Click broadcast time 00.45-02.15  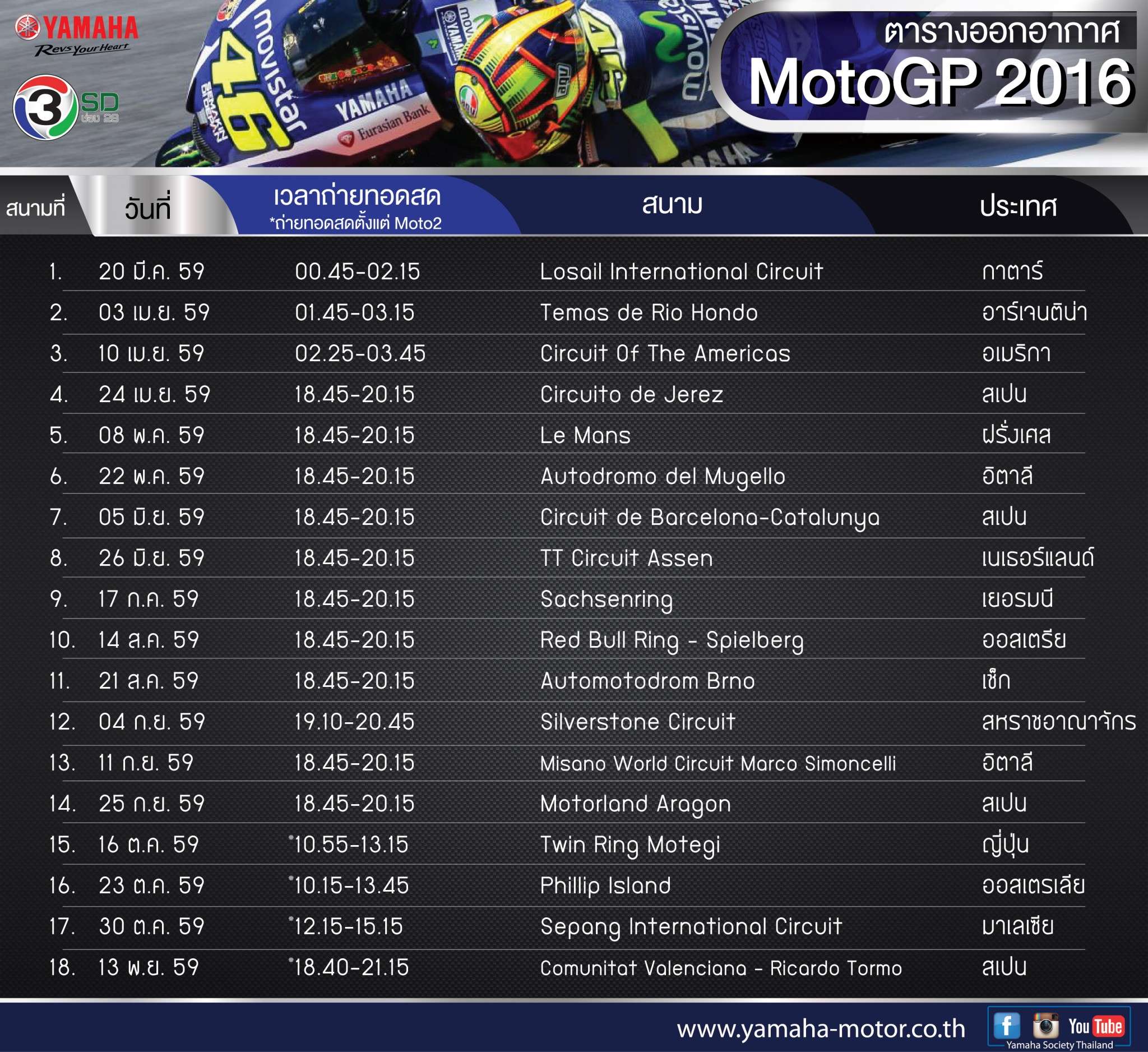358,271
